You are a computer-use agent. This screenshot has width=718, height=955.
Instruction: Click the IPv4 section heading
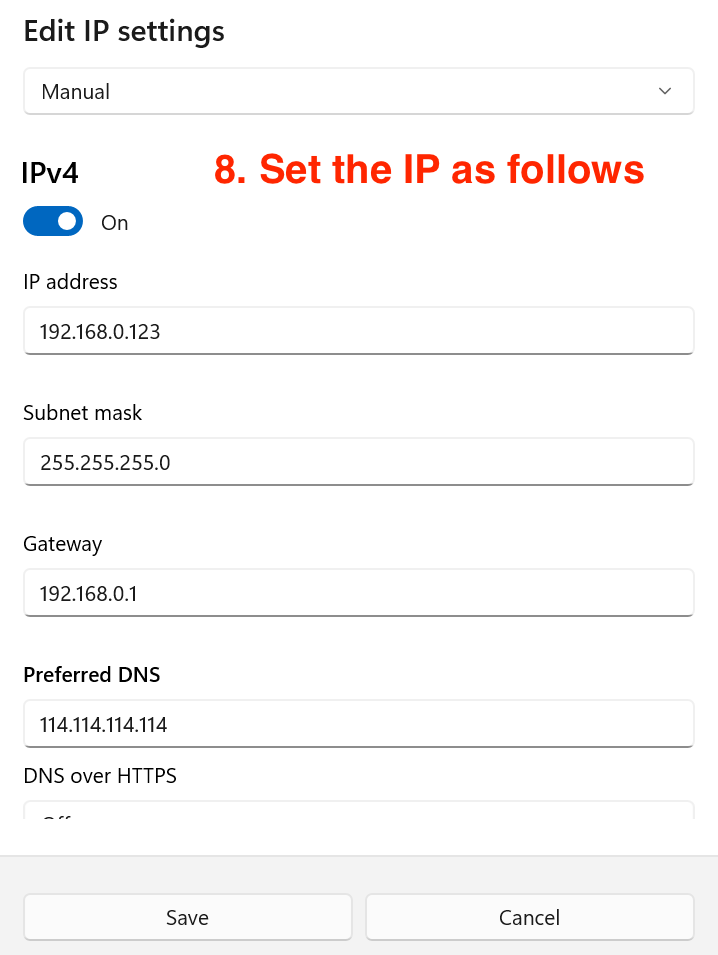click(50, 173)
